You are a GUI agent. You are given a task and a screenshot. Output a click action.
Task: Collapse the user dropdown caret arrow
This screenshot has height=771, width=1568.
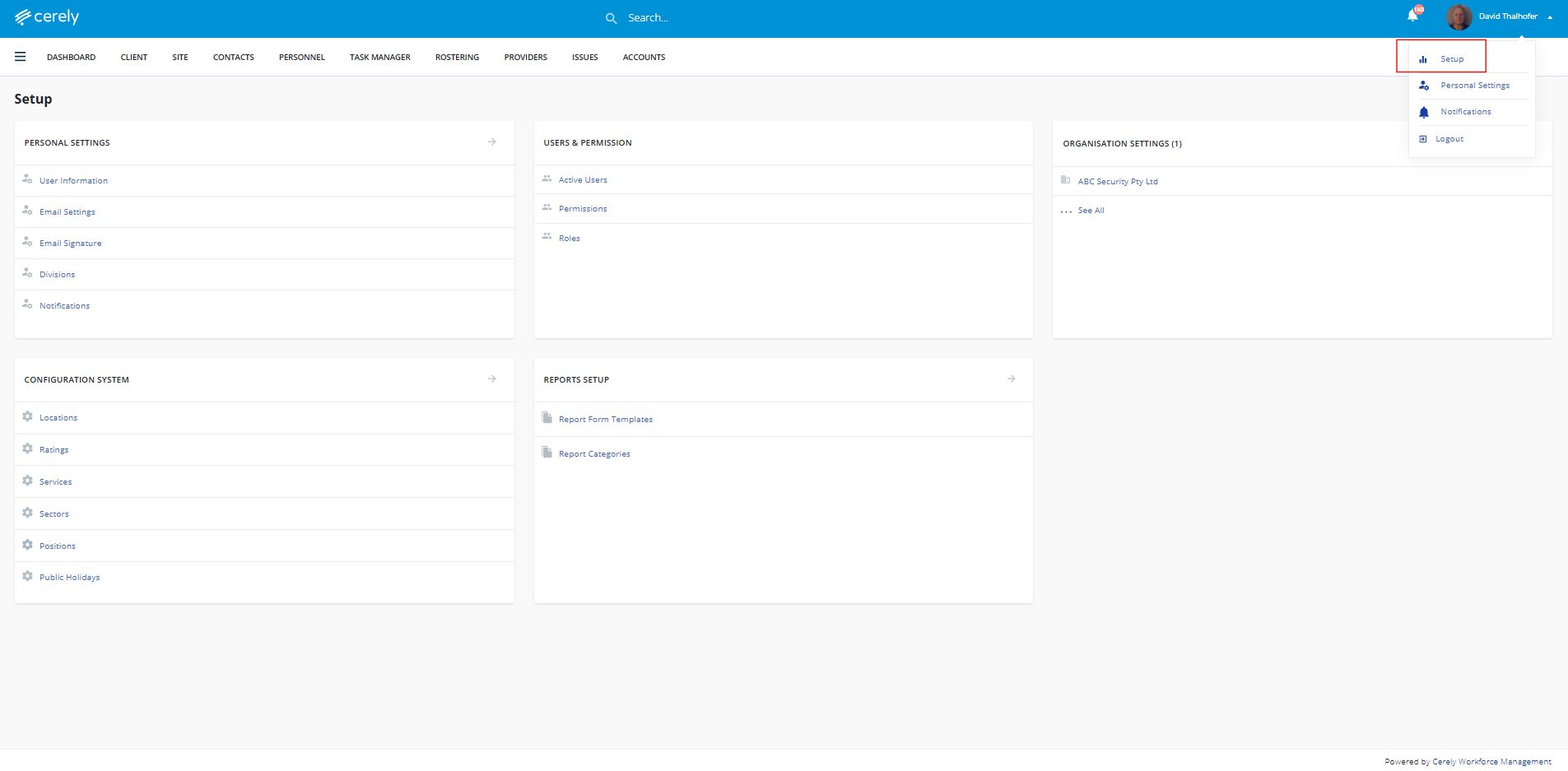(x=1550, y=17)
